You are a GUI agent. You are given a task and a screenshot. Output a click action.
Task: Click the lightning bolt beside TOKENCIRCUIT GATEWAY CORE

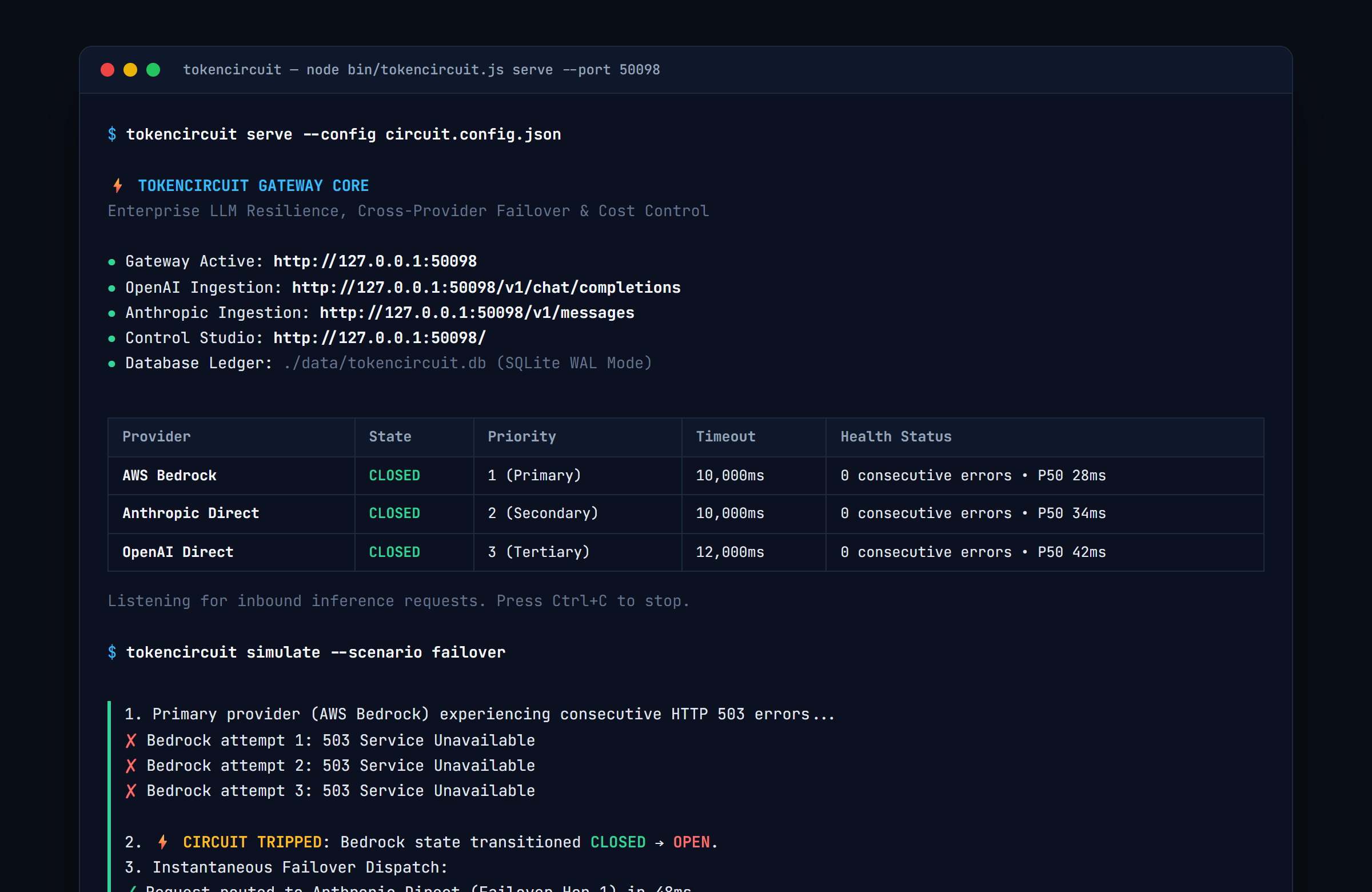(118, 186)
